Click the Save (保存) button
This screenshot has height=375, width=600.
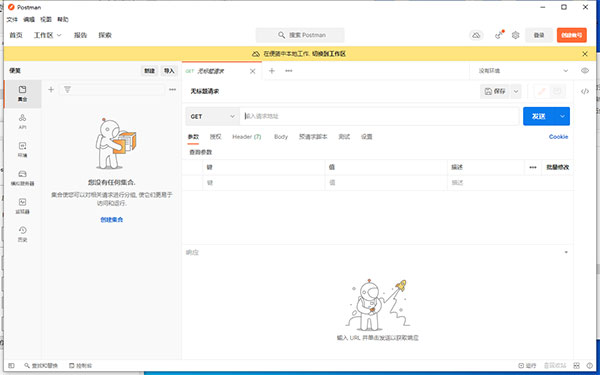(495, 91)
